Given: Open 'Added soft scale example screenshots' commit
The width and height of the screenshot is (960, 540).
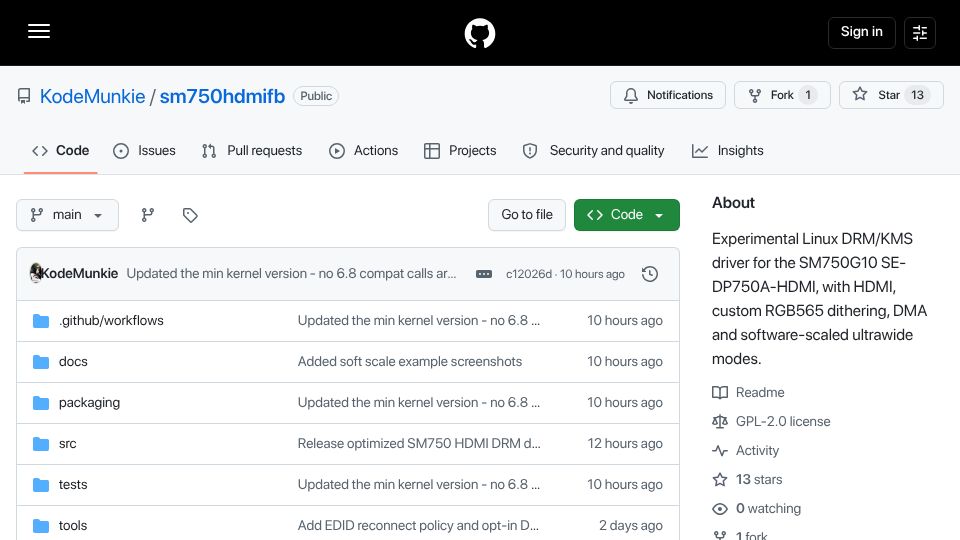Looking at the screenshot, I should point(410,361).
